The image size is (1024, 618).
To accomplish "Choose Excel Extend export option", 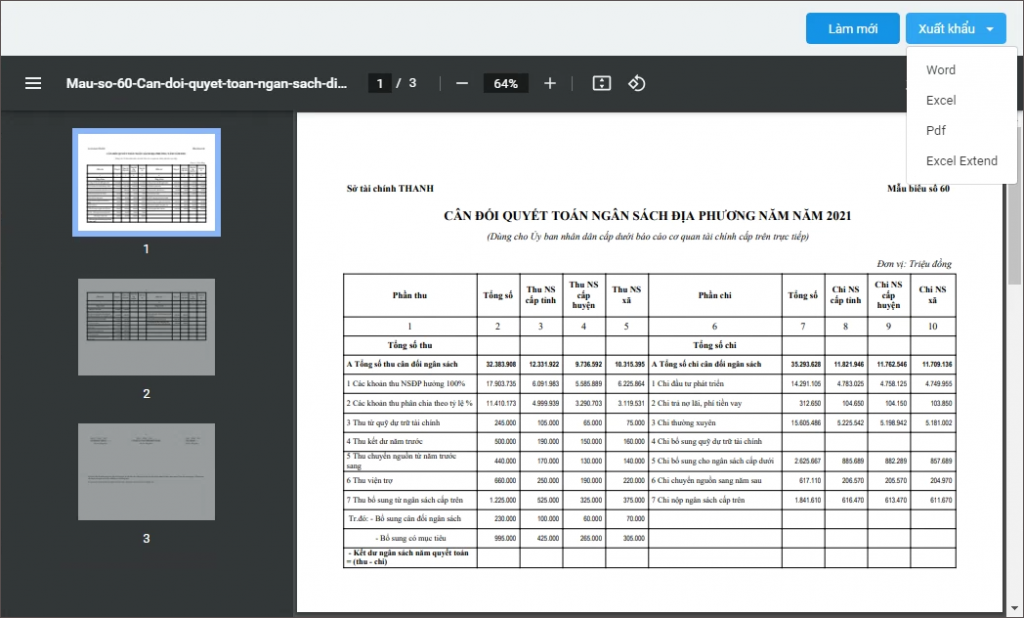I will tap(962, 160).
